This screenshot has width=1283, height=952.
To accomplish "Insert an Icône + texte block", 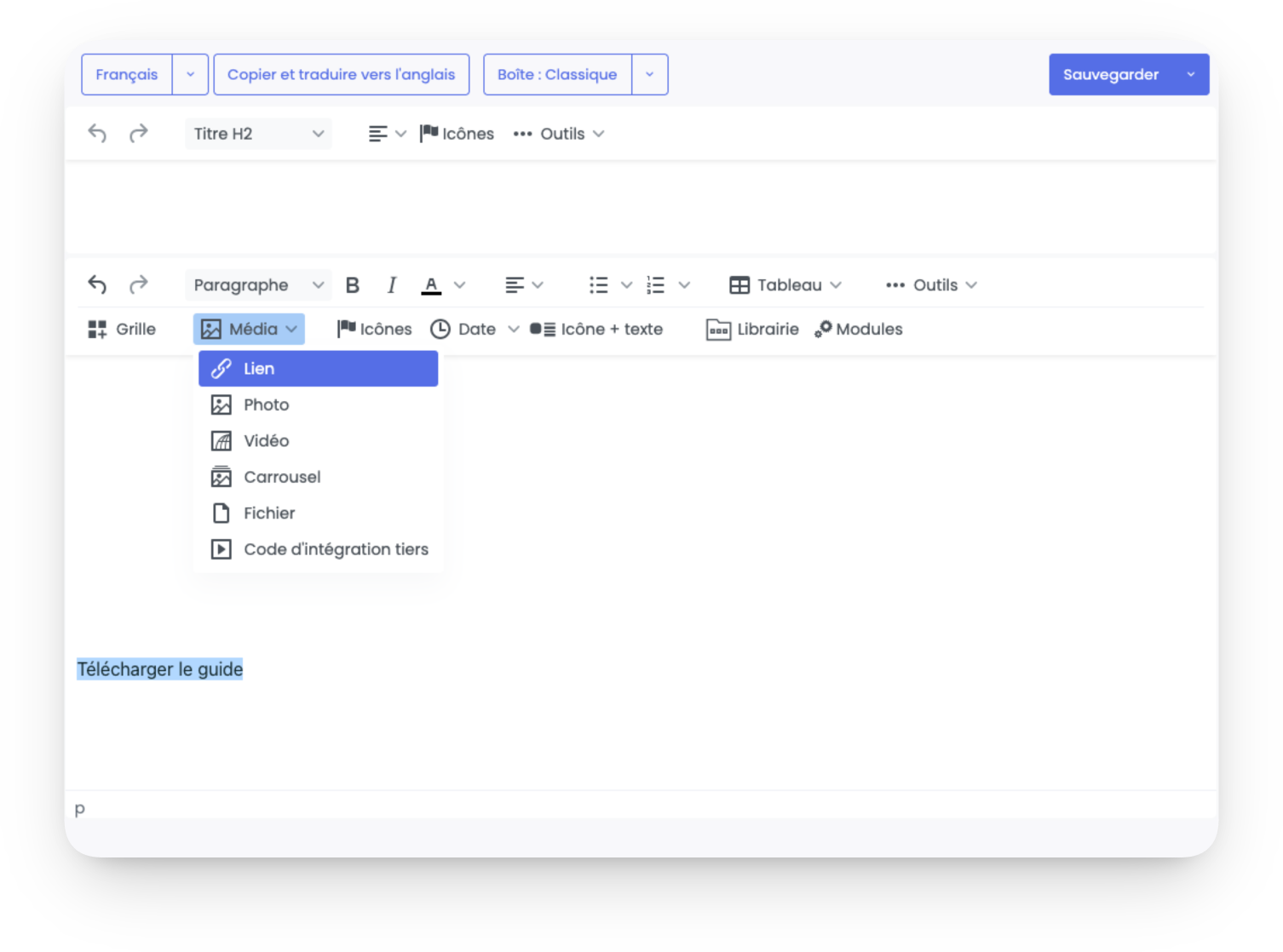I will click(596, 330).
